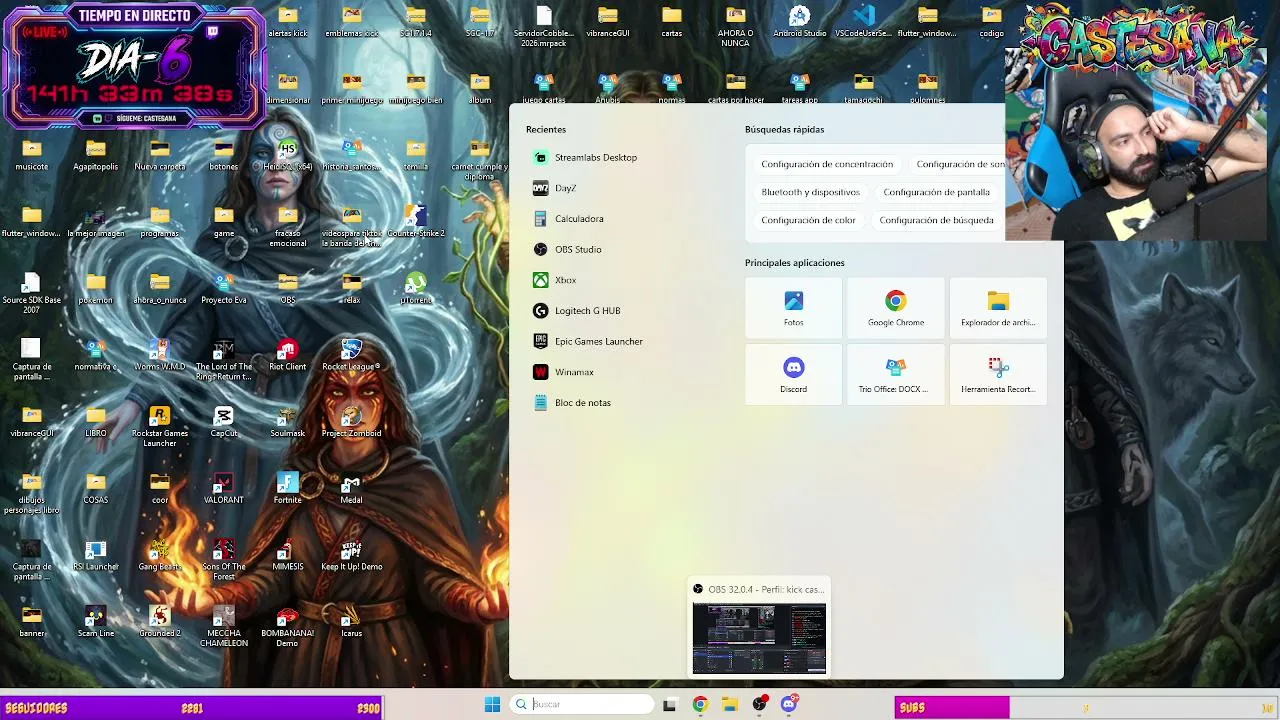The image size is (1280, 720).
Task: Select Scam Line desktop shortcut
Action: click(x=96, y=621)
